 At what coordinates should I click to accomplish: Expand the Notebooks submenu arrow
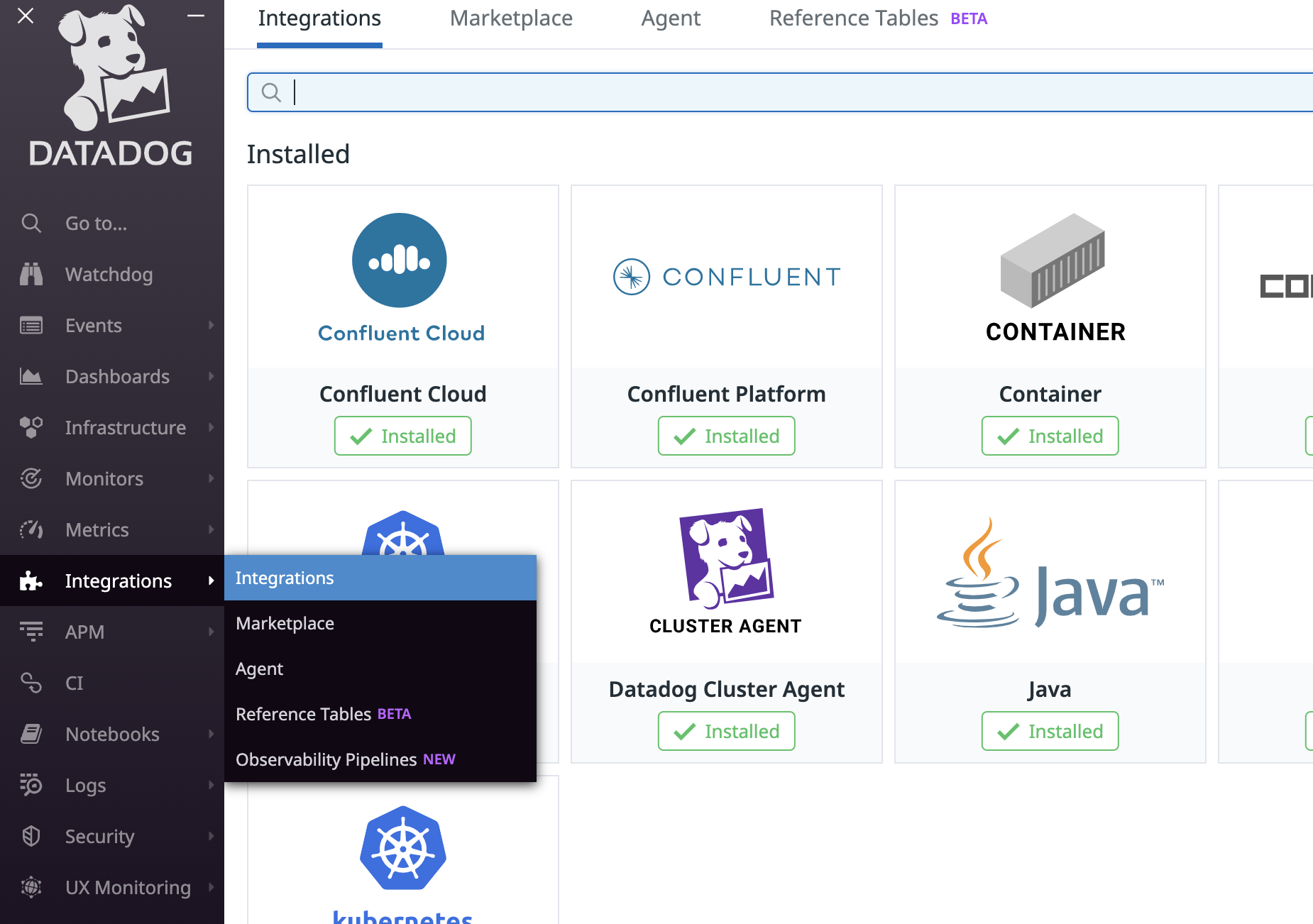(211, 734)
